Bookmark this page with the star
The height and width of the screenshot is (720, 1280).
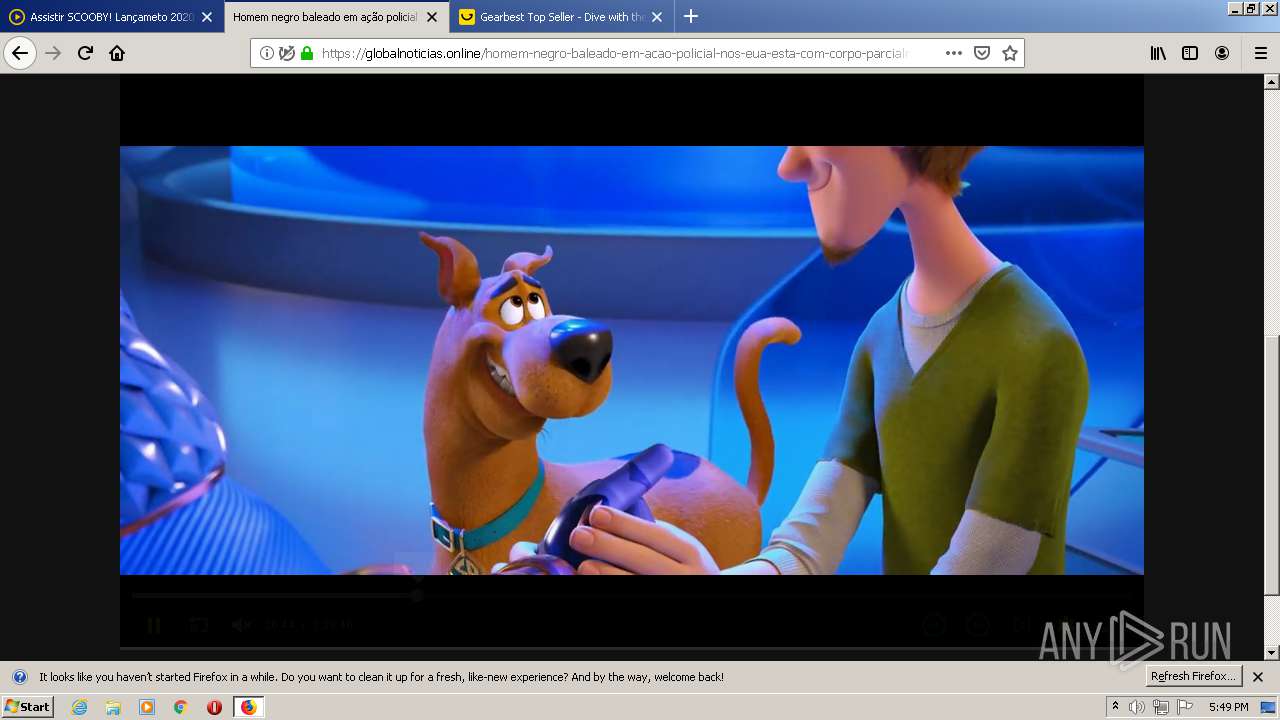(x=1010, y=53)
